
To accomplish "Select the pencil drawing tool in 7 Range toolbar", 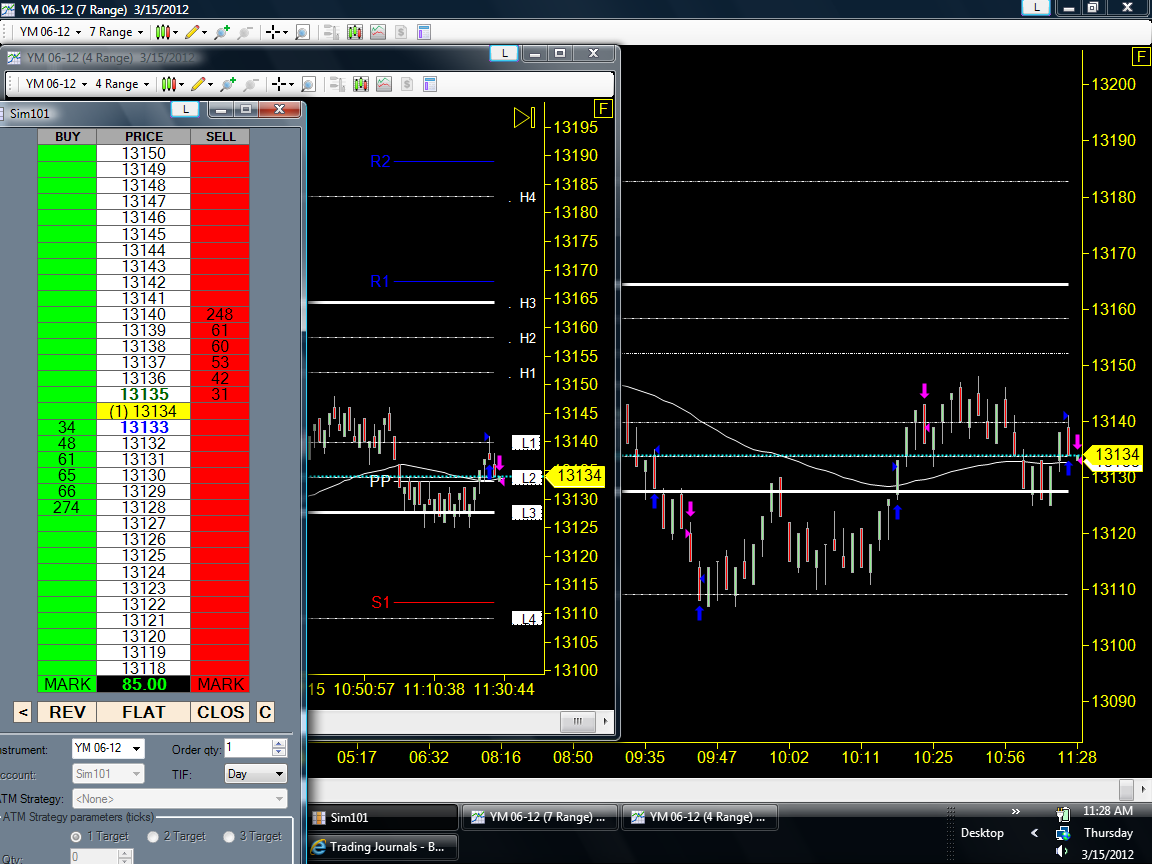I will [192, 32].
